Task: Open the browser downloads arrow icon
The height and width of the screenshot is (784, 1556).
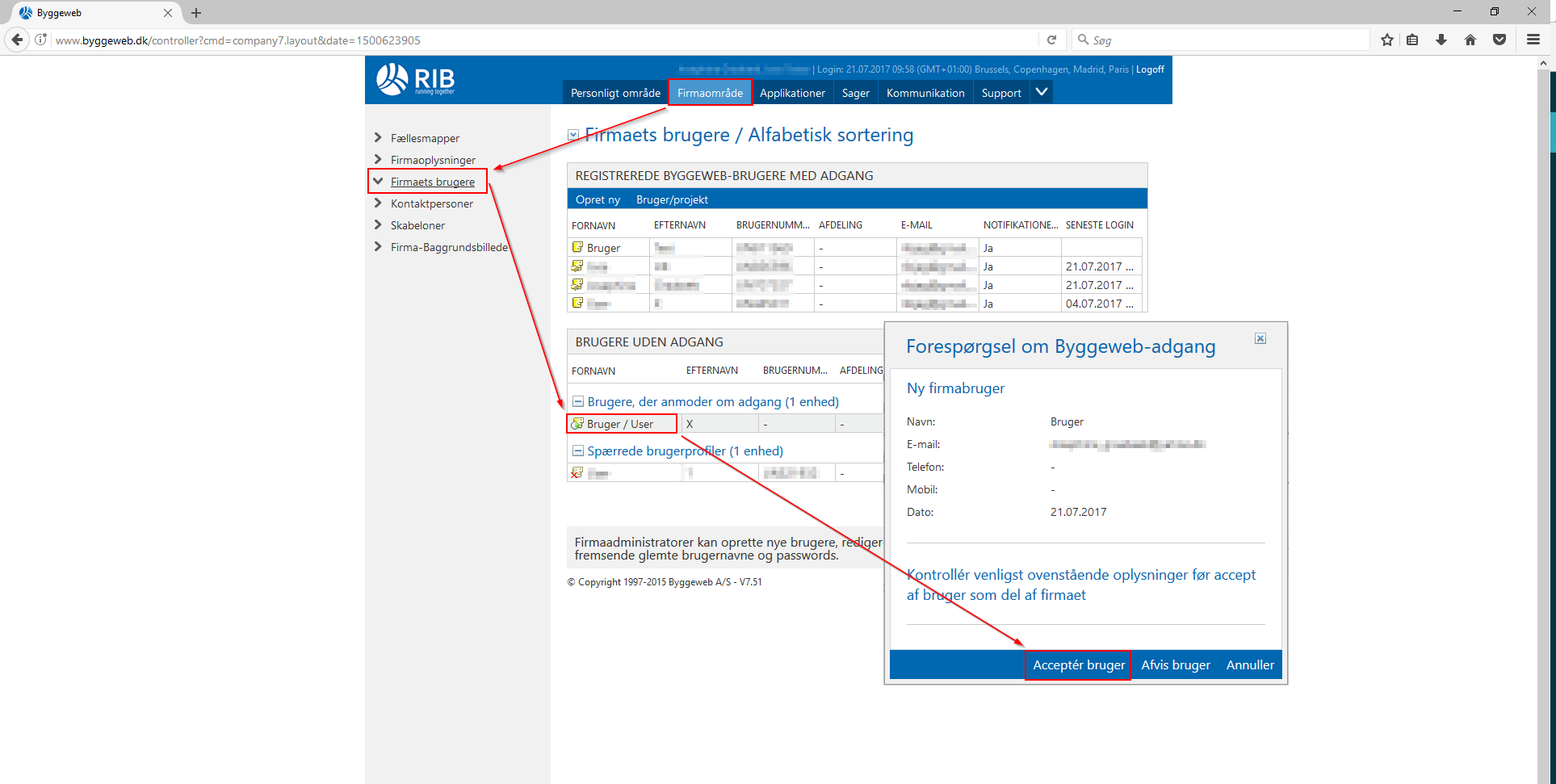Action: [1441, 40]
